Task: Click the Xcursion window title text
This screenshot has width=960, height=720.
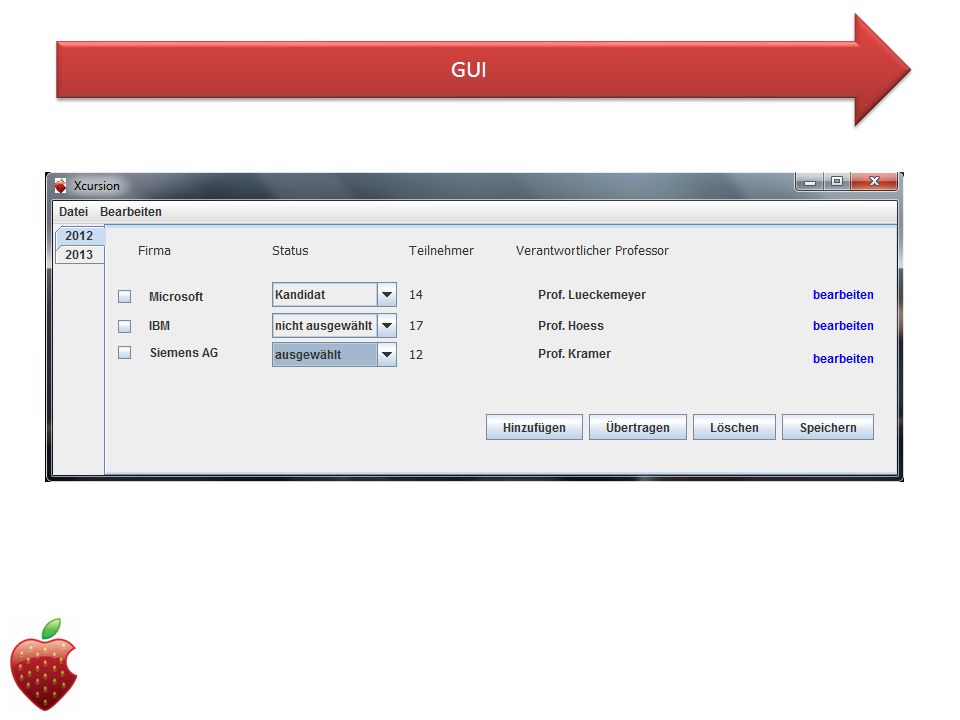Action: 97,186
